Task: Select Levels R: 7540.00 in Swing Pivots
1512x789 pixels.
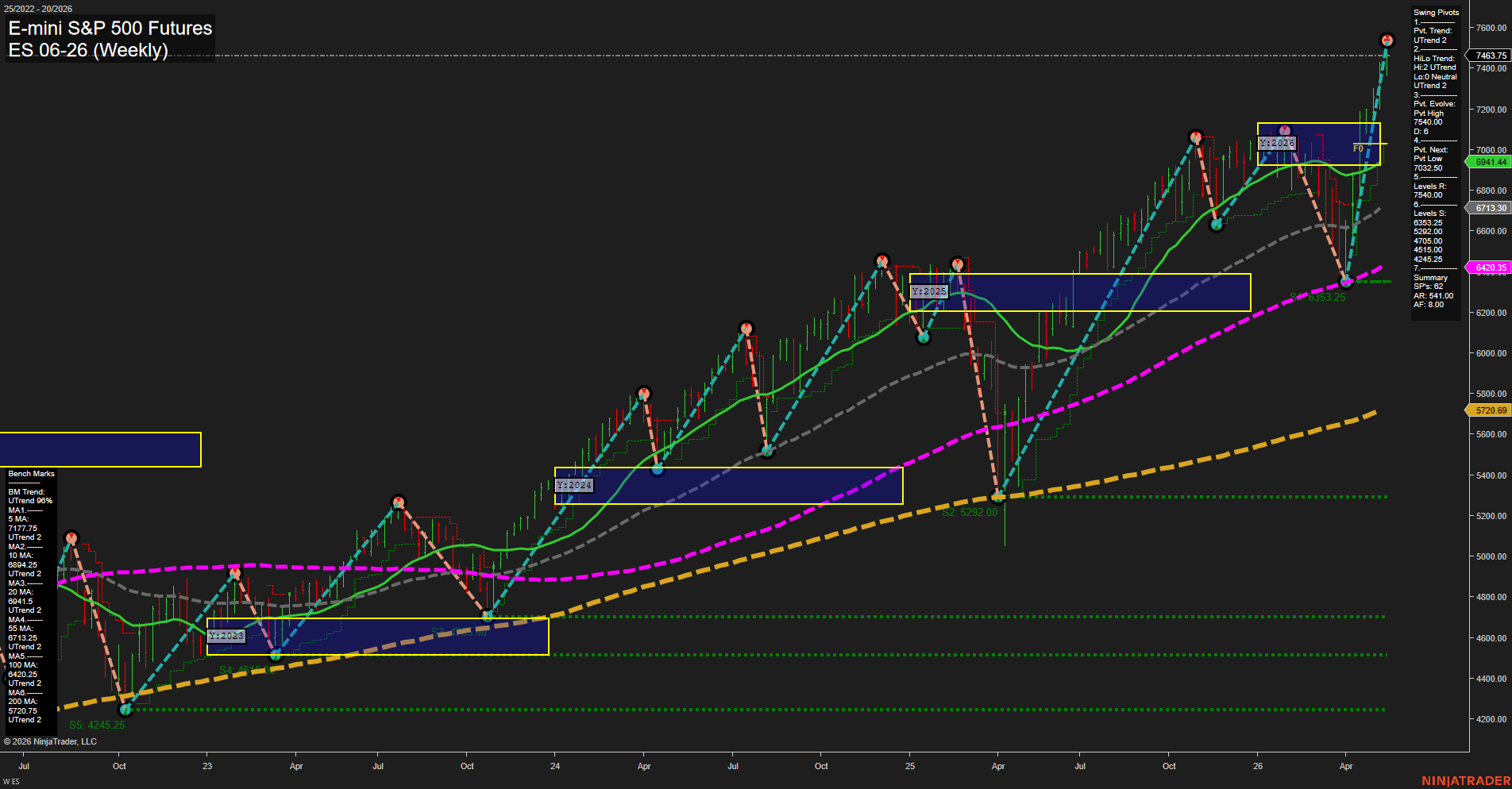Action: 1429,191
